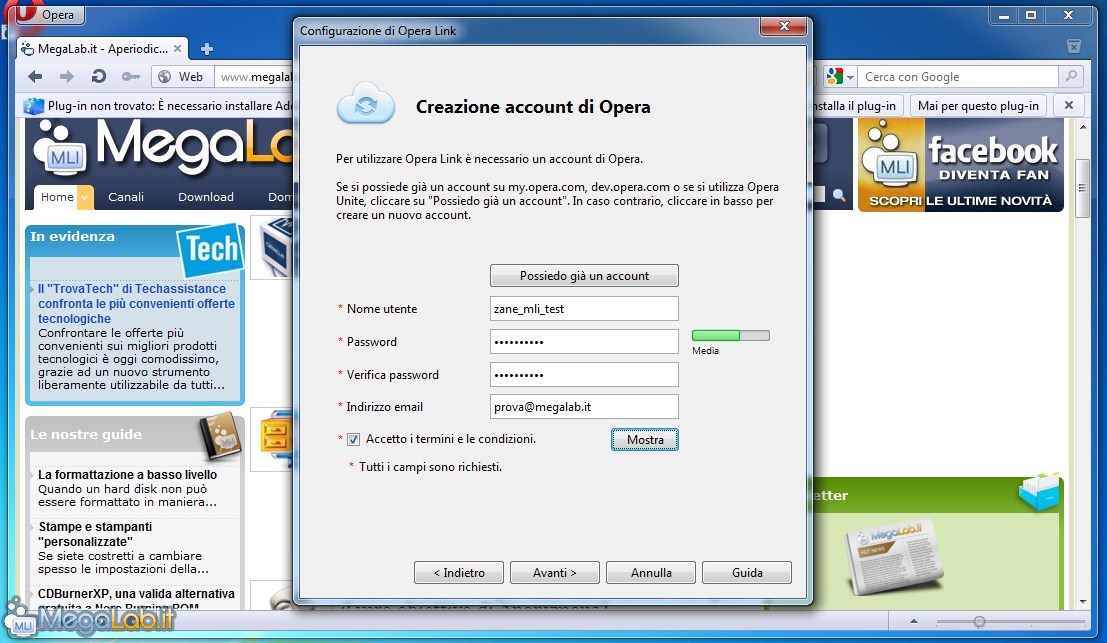
Task: Click the Forward arrow in Opera toolbar
Action: pos(67,76)
